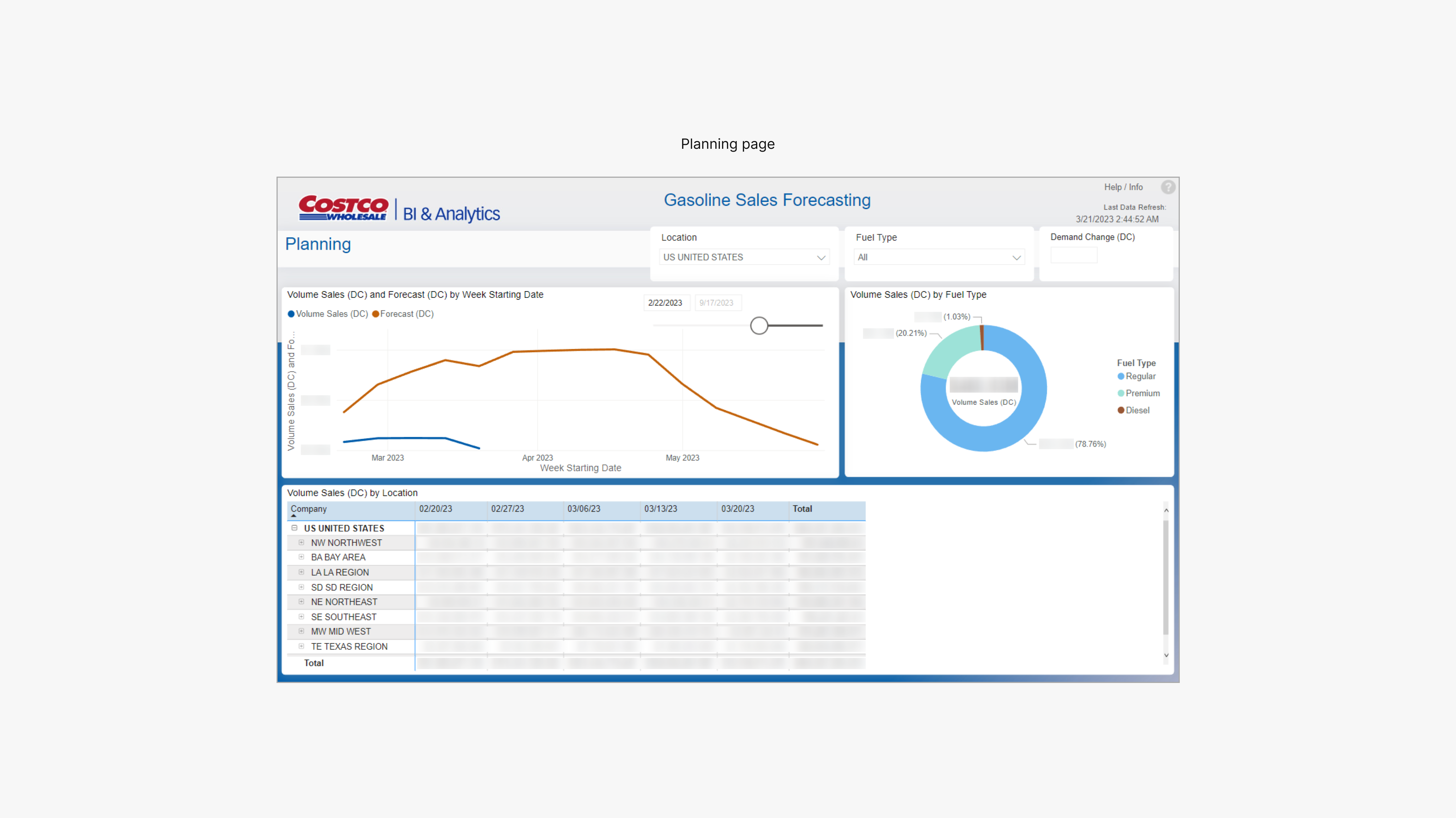This screenshot has height=818, width=1456.
Task: Open the Location dropdown showing US UNITED STATES
Action: (744, 257)
